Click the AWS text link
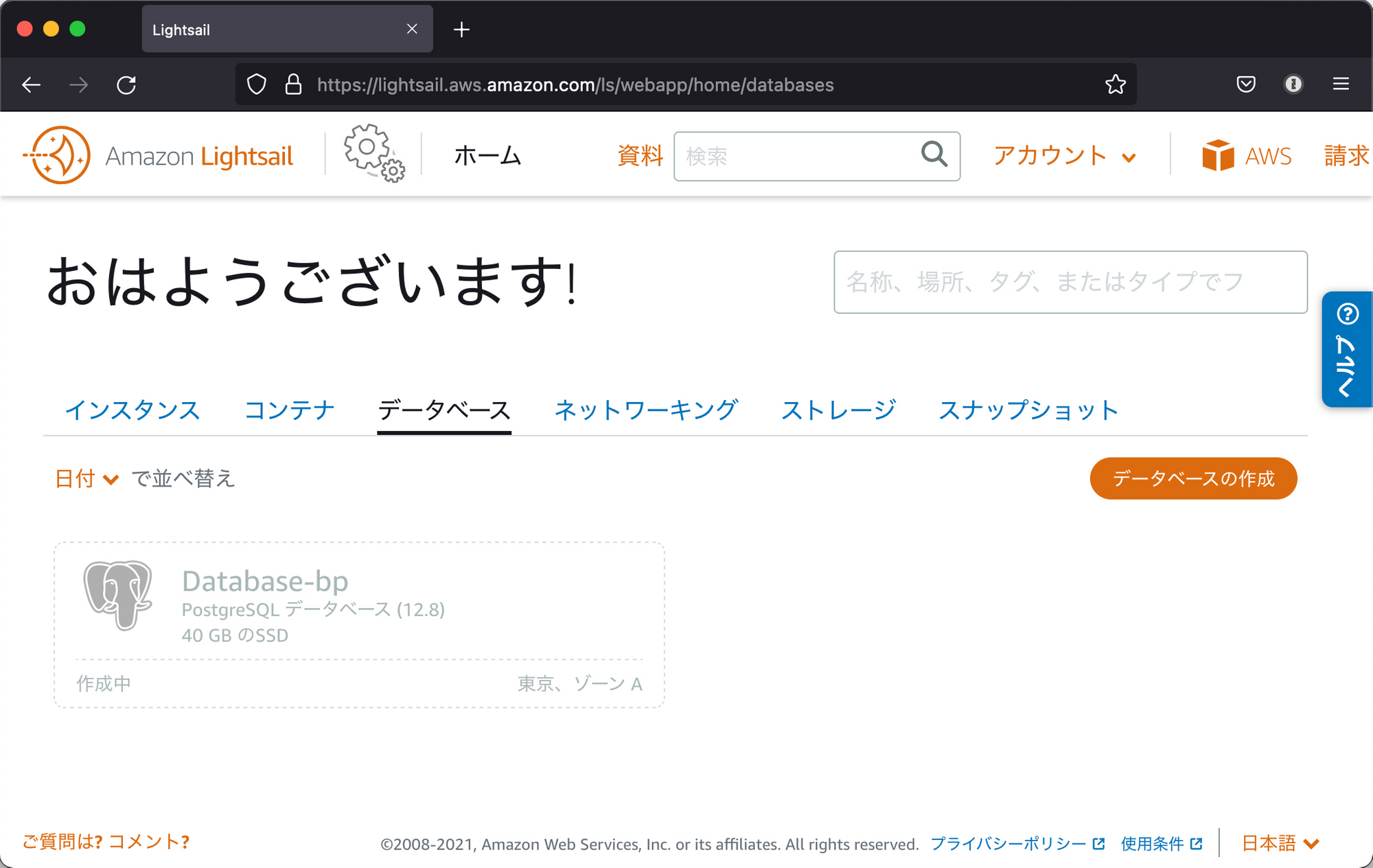1373x868 pixels. [x=1268, y=156]
